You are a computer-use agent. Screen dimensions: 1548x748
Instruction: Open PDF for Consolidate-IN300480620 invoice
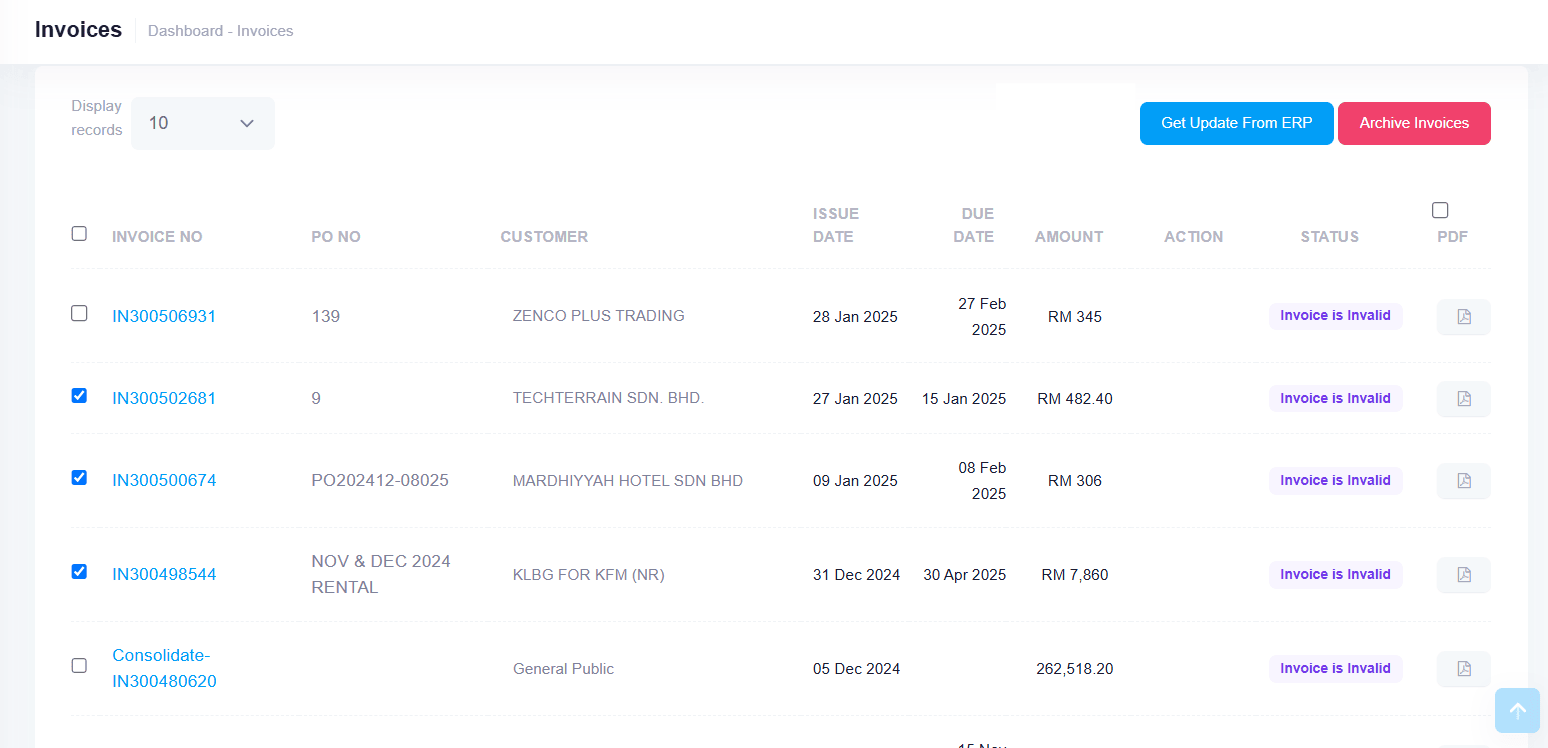[1463, 669]
